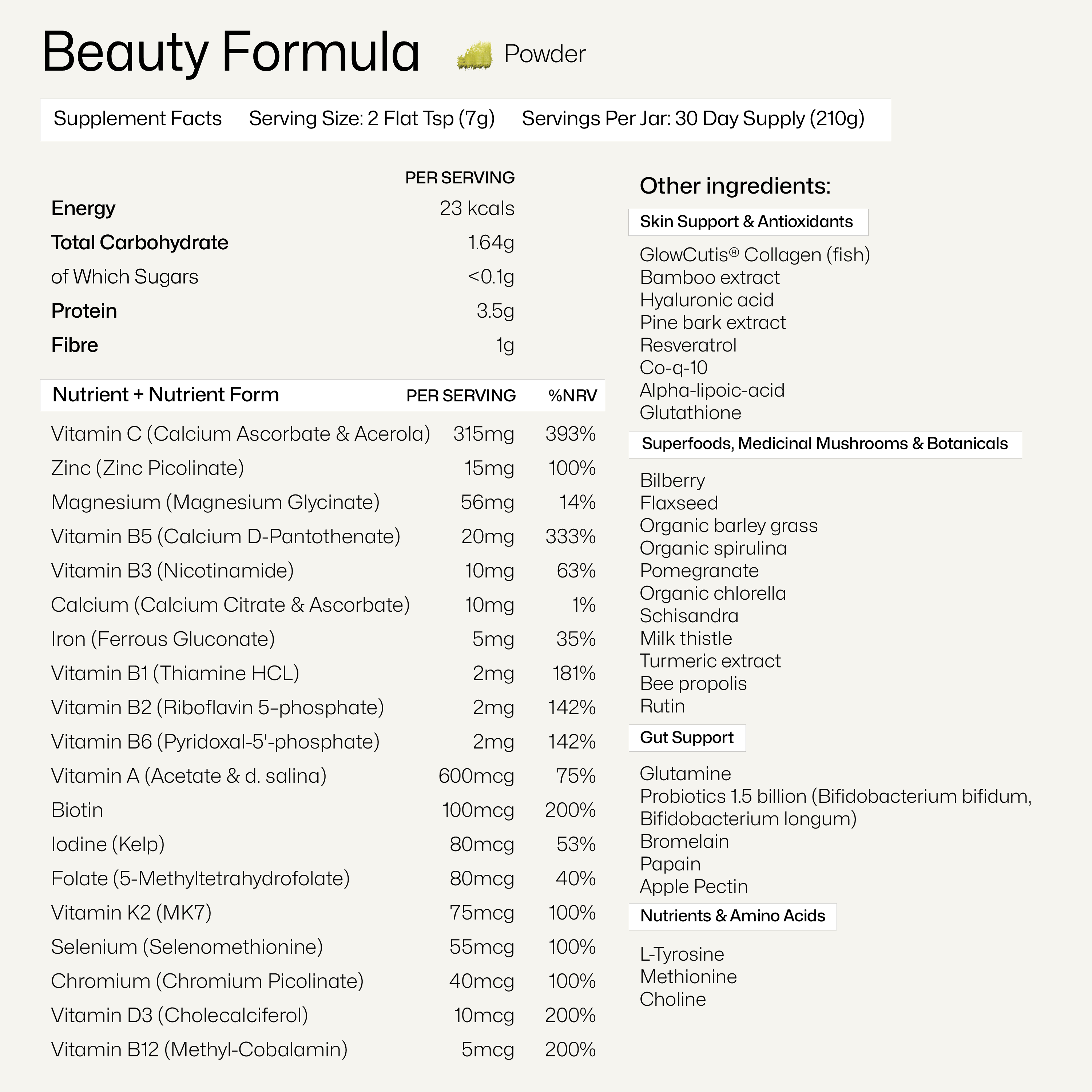This screenshot has height=1092, width=1092.
Task: Click the Serving Size 2 Flat Tsp text
Action: [372, 119]
